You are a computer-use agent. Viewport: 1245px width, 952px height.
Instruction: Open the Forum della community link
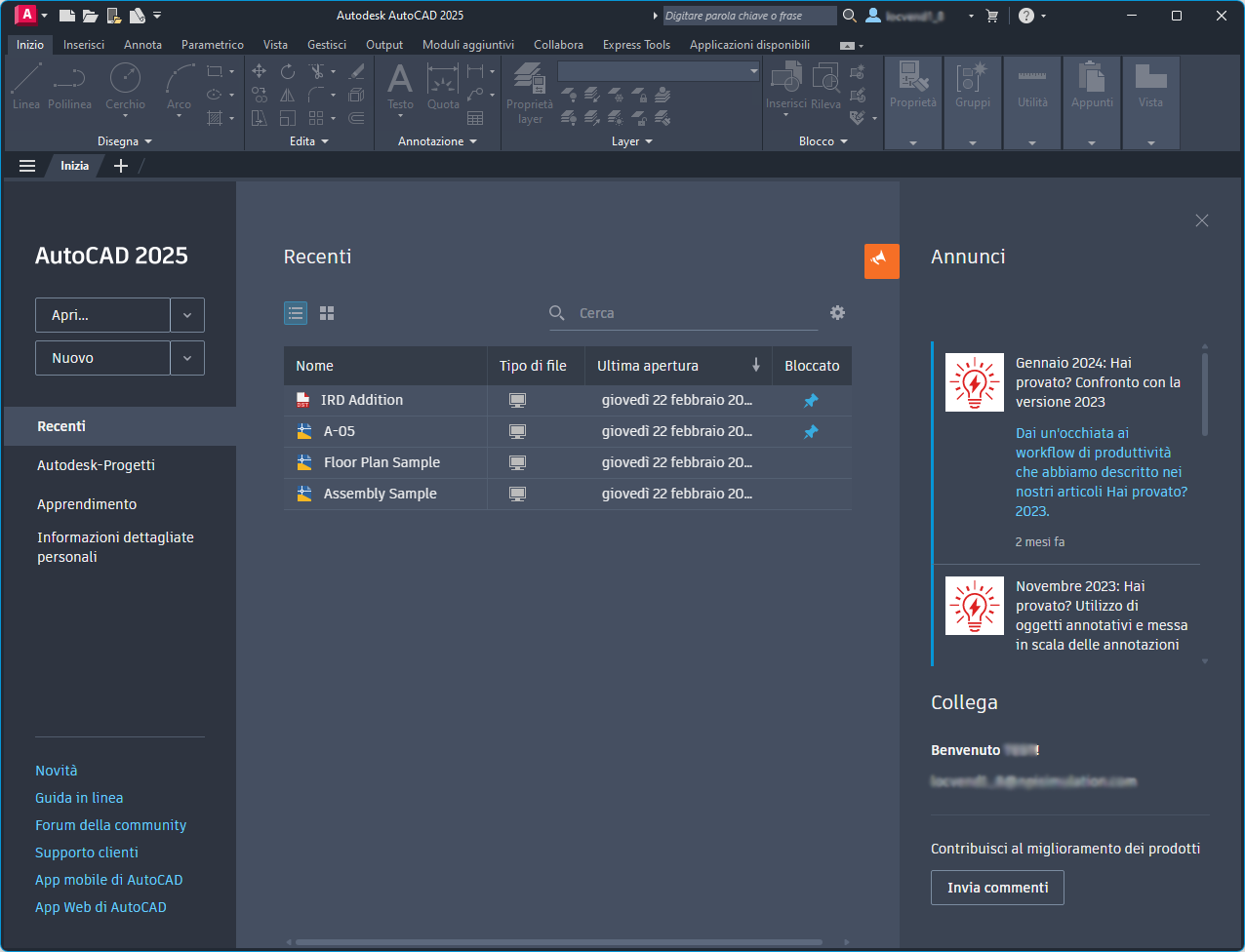pos(110,825)
